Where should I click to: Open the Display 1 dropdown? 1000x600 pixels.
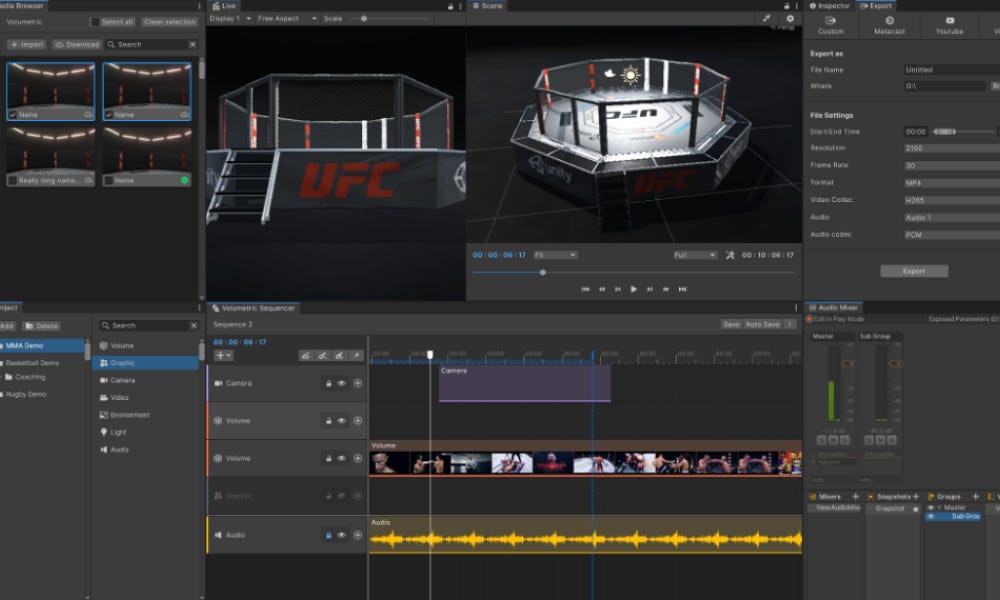click(x=230, y=18)
